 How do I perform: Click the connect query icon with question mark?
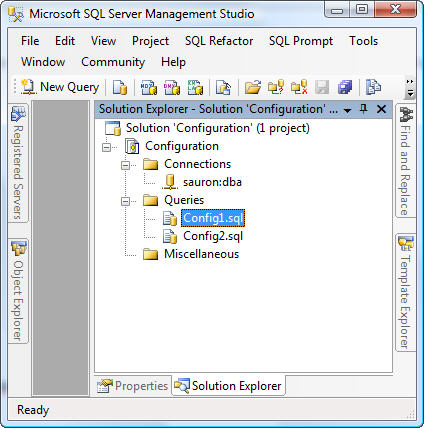[x=276, y=87]
